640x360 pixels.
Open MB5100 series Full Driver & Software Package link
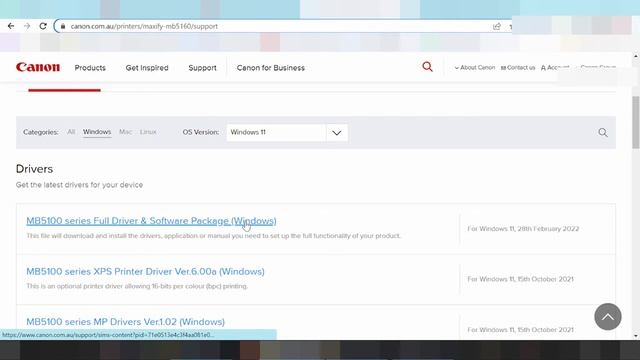coord(151,221)
